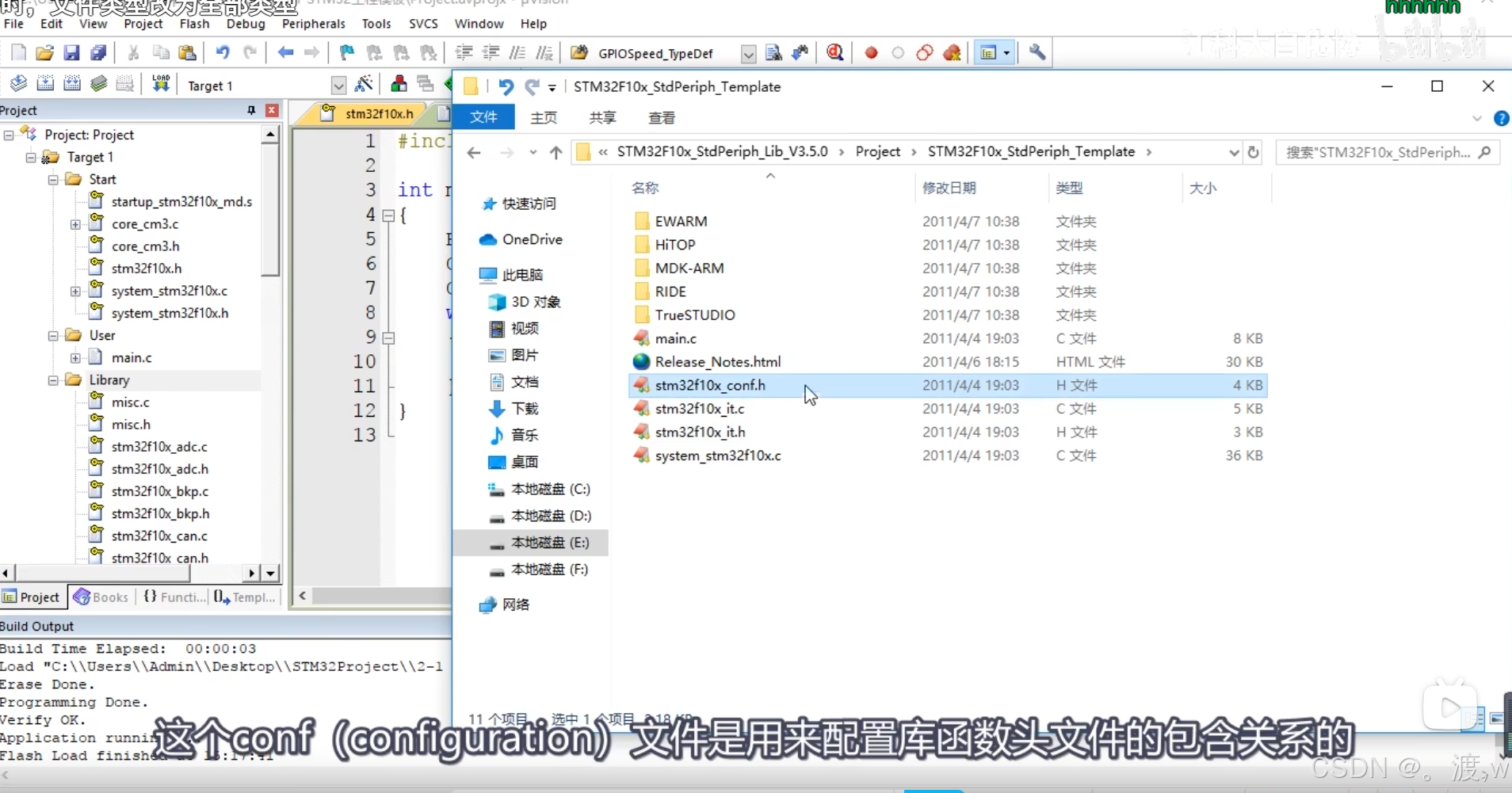Image resolution: width=1512 pixels, height=793 pixels.
Task: Insert a breakpoint with the red dot icon
Action: click(871, 53)
